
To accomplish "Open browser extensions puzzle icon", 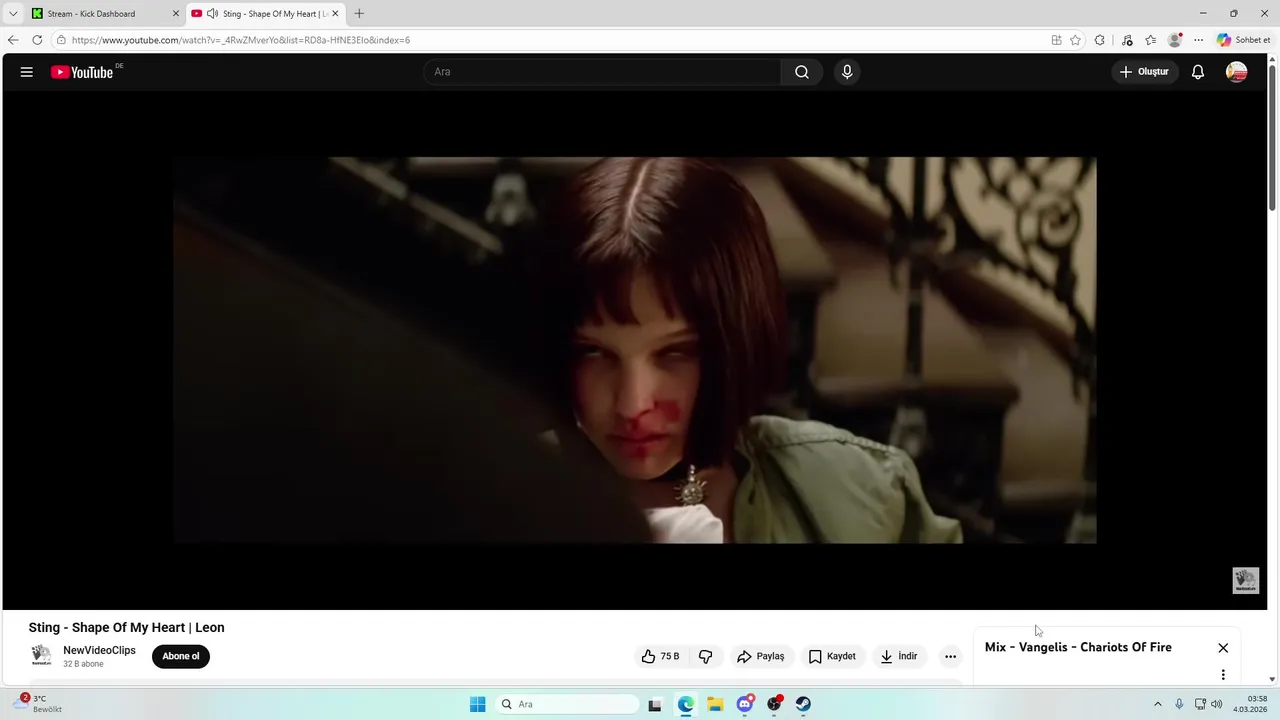I will coord(1100,40).
